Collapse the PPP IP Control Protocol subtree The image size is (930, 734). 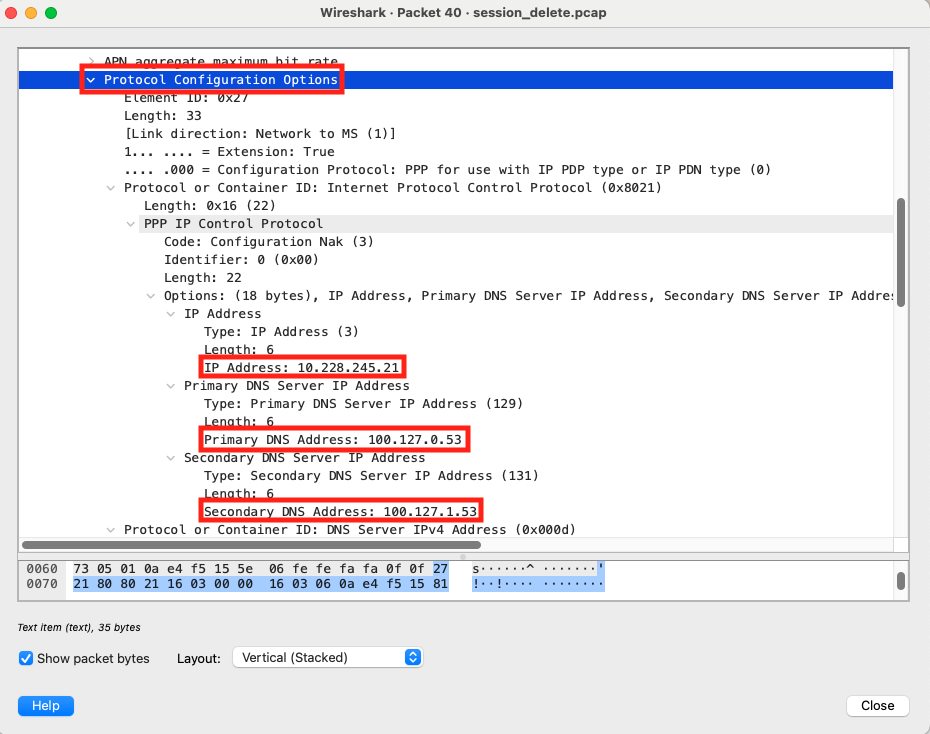pos(130,223)
